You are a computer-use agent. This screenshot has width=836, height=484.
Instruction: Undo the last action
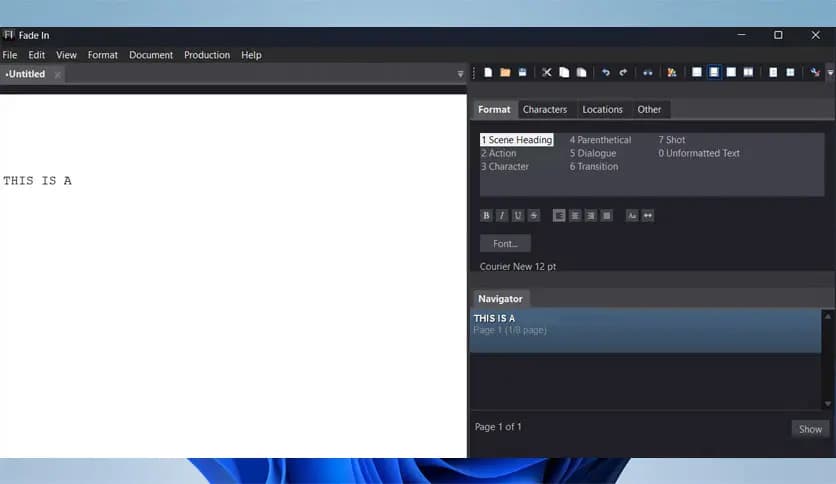pyautogui.click(x=606, y=72)
